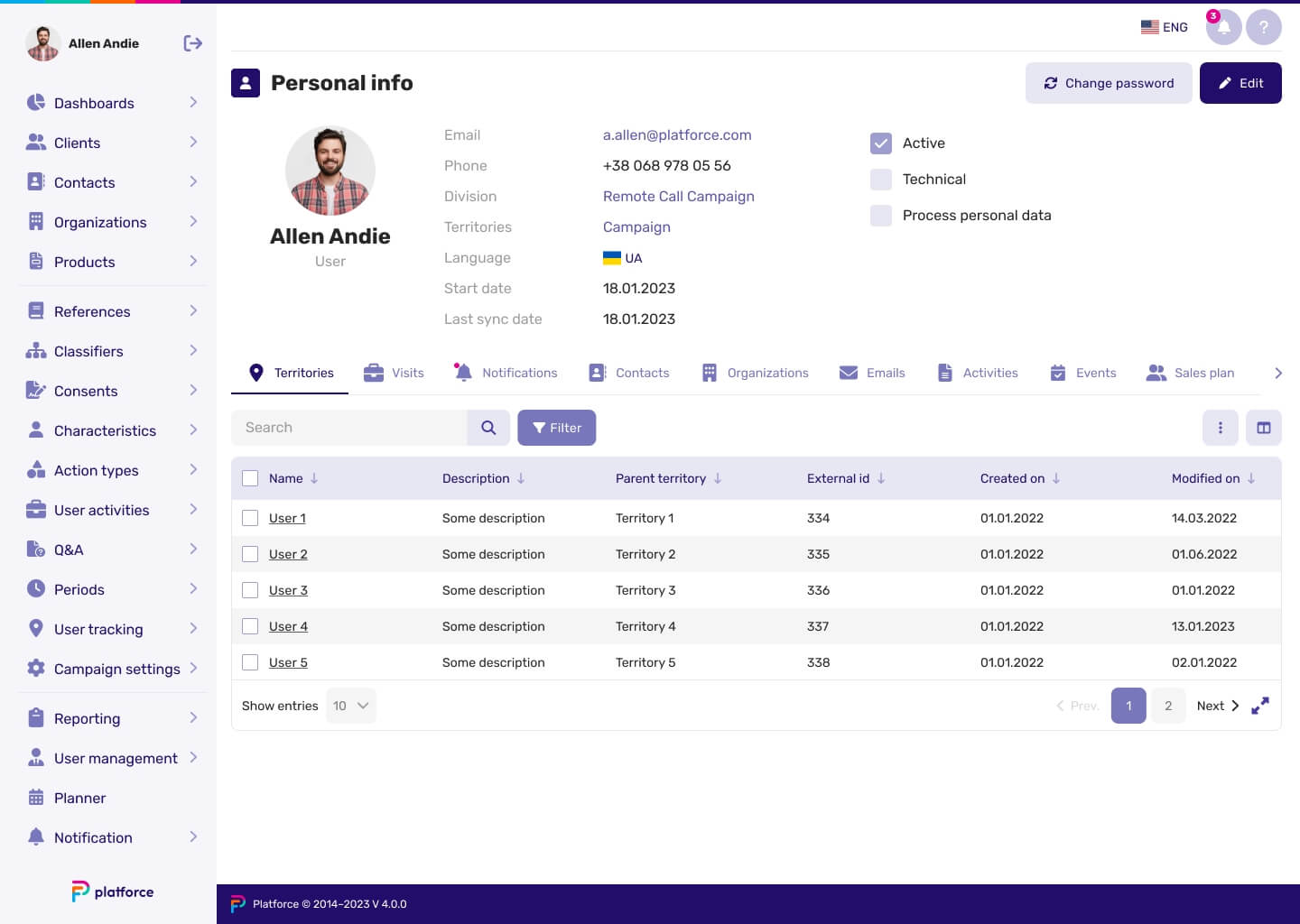Click the User tracking pin icon
Screen dimensions: 1300x924
click(x=36, y=629)
